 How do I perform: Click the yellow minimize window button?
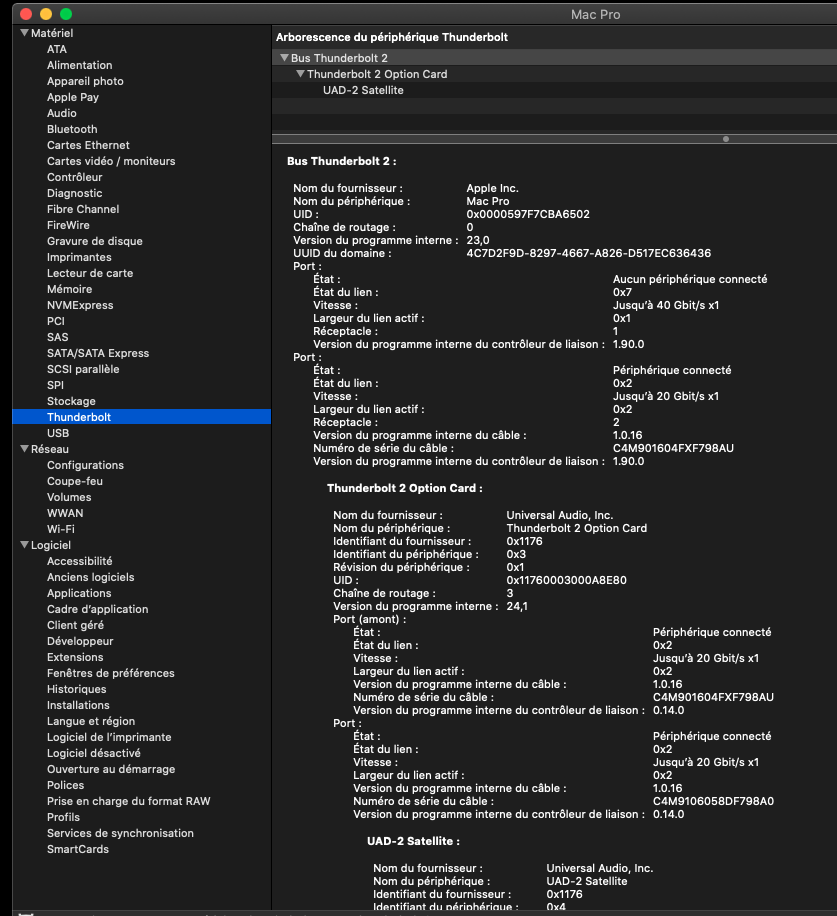coord(46,15)
